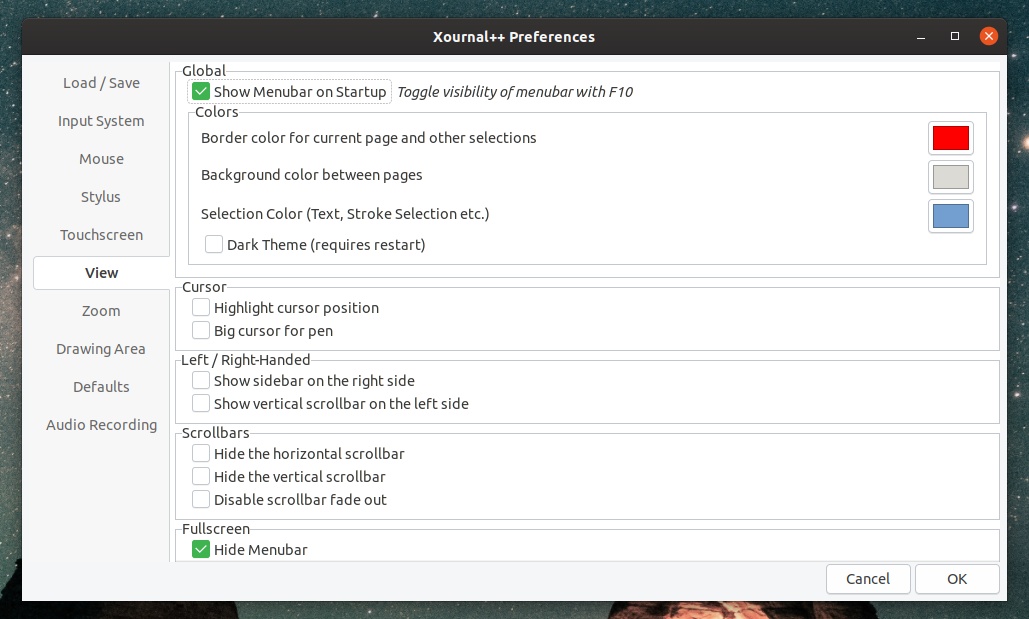Image resolution: width=1029 pixels, height=619 pixels.
Task: Enable the Dark Theme option
Action: pos(214,243)
